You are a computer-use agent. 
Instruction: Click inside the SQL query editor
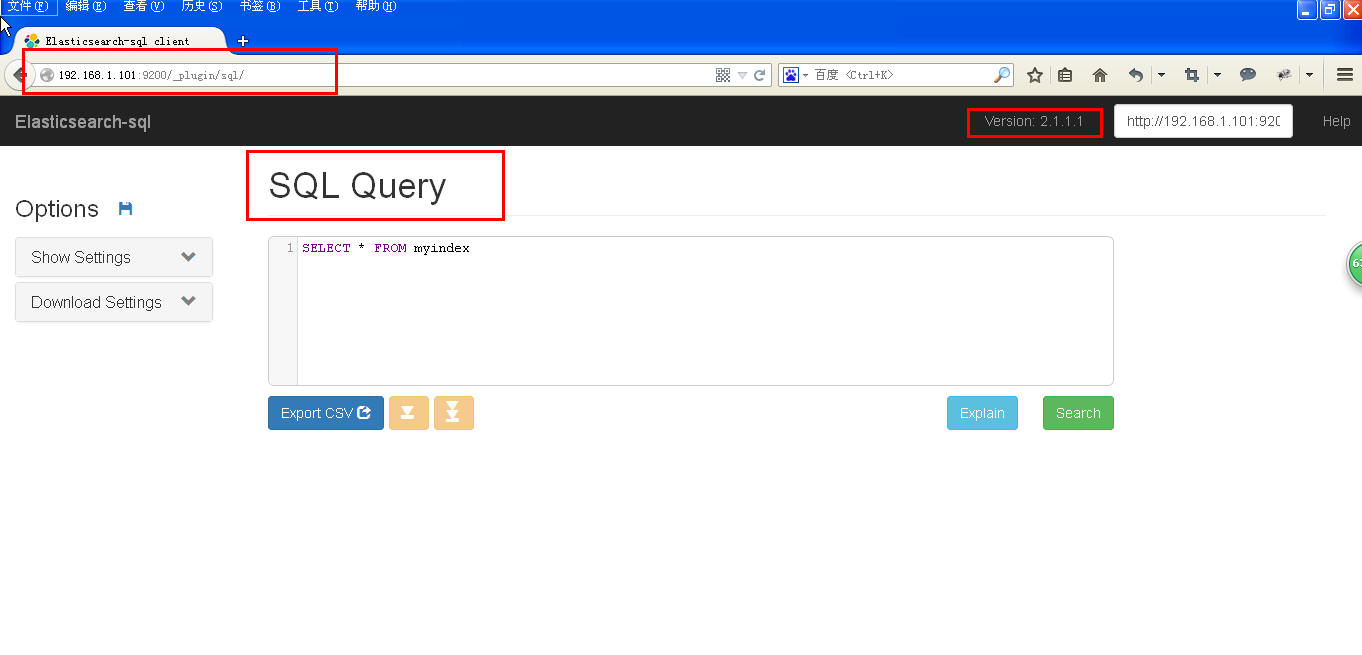tap(705, 311)
